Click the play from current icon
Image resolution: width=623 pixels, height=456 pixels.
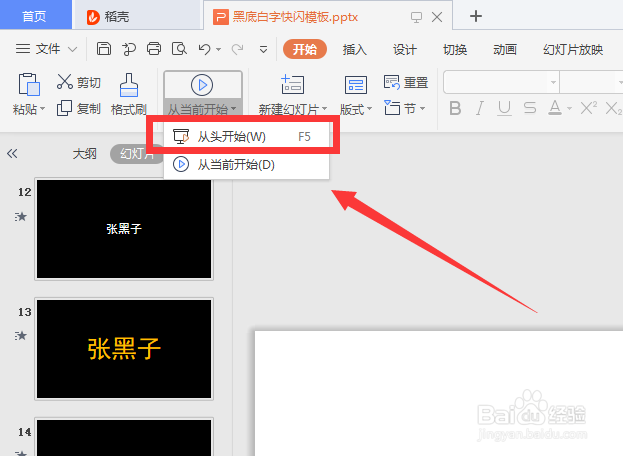coord(202,85)
